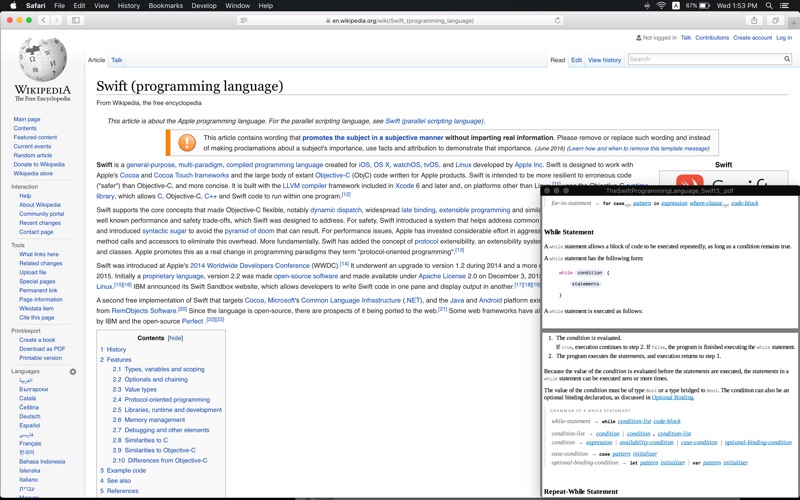The height and width of the screenshot is (500, 800).
Task: Open RemObjects Software link
Action: 144,311
